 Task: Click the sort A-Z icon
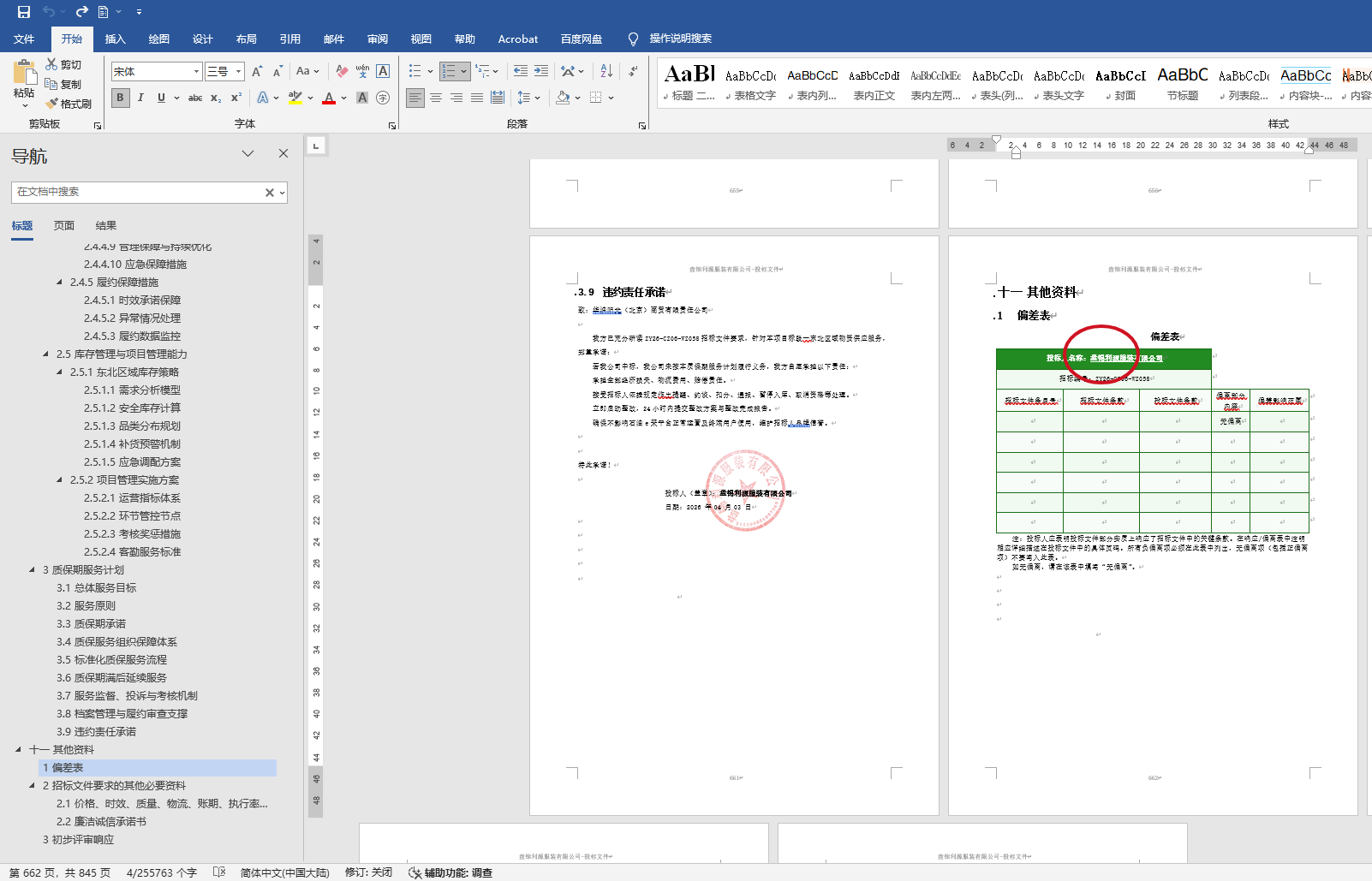click(x=606, y=71)
